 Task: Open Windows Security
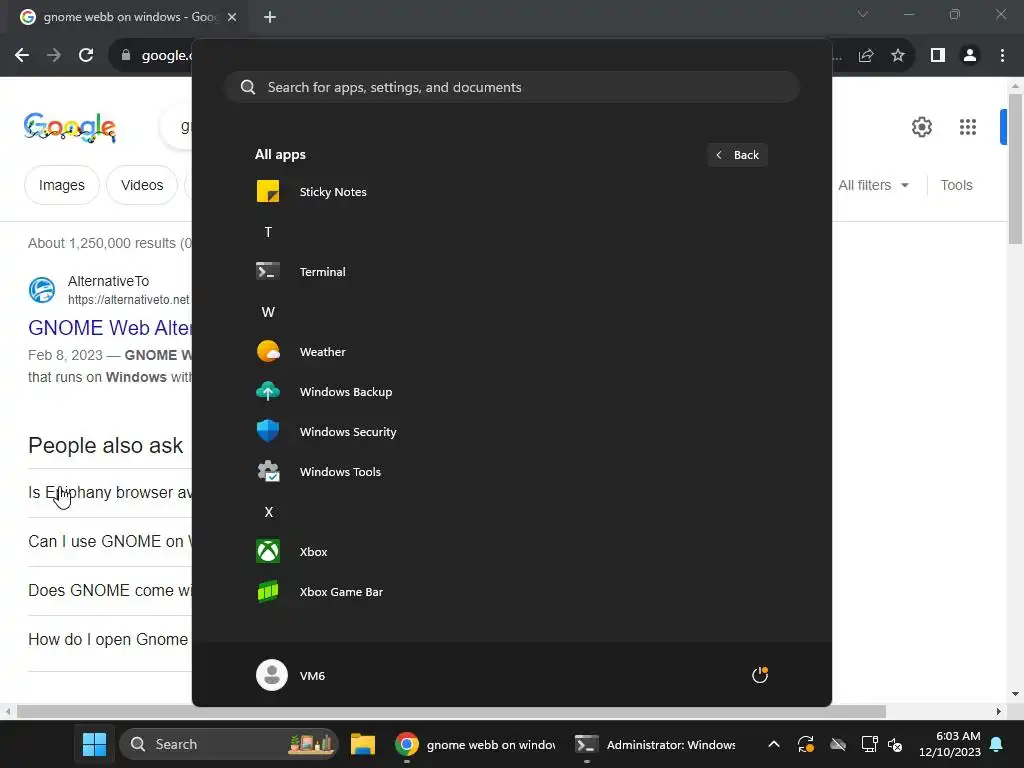tap(511, 432)
